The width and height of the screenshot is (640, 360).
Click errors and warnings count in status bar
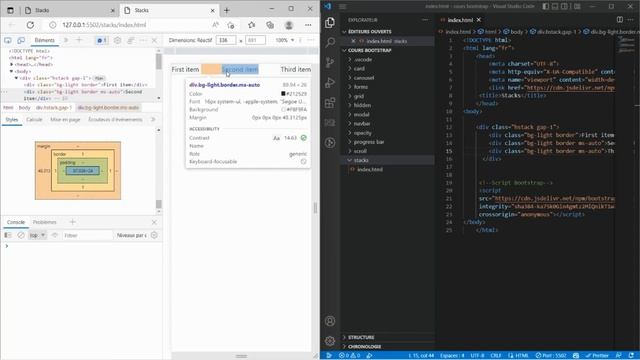pos(349,356)
